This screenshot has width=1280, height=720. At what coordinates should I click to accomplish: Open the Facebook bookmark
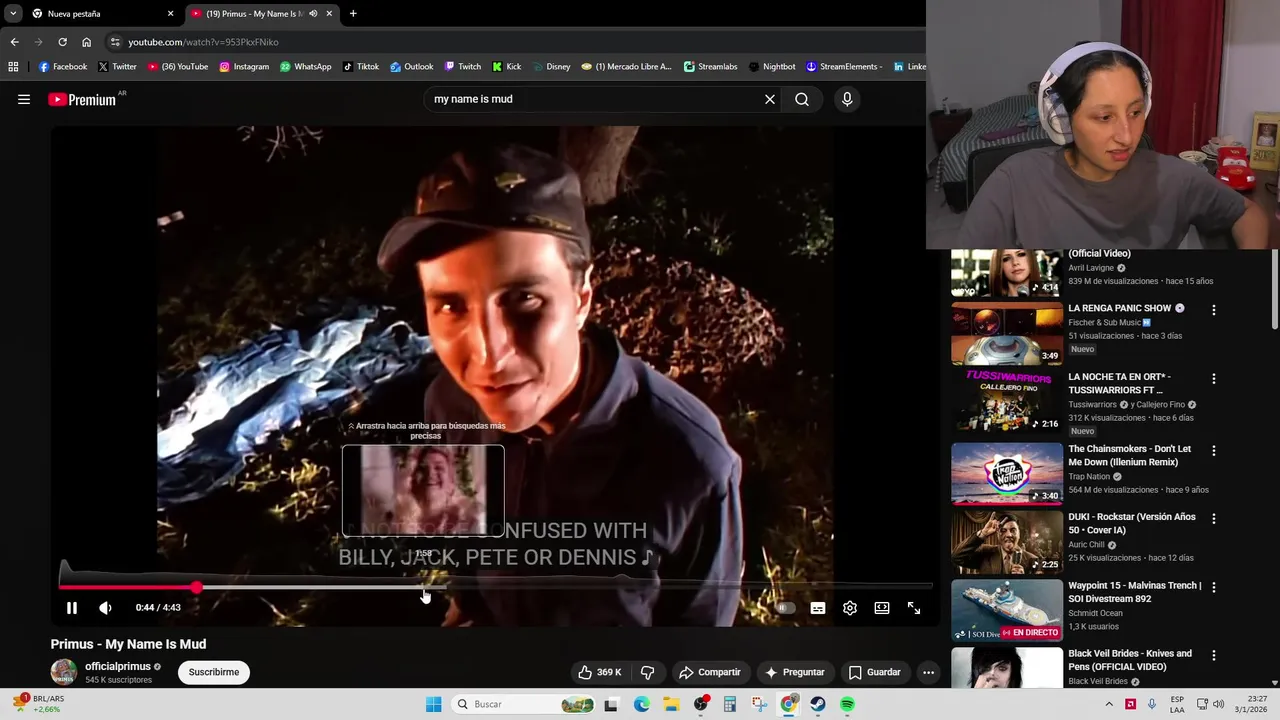coord(63,67)
